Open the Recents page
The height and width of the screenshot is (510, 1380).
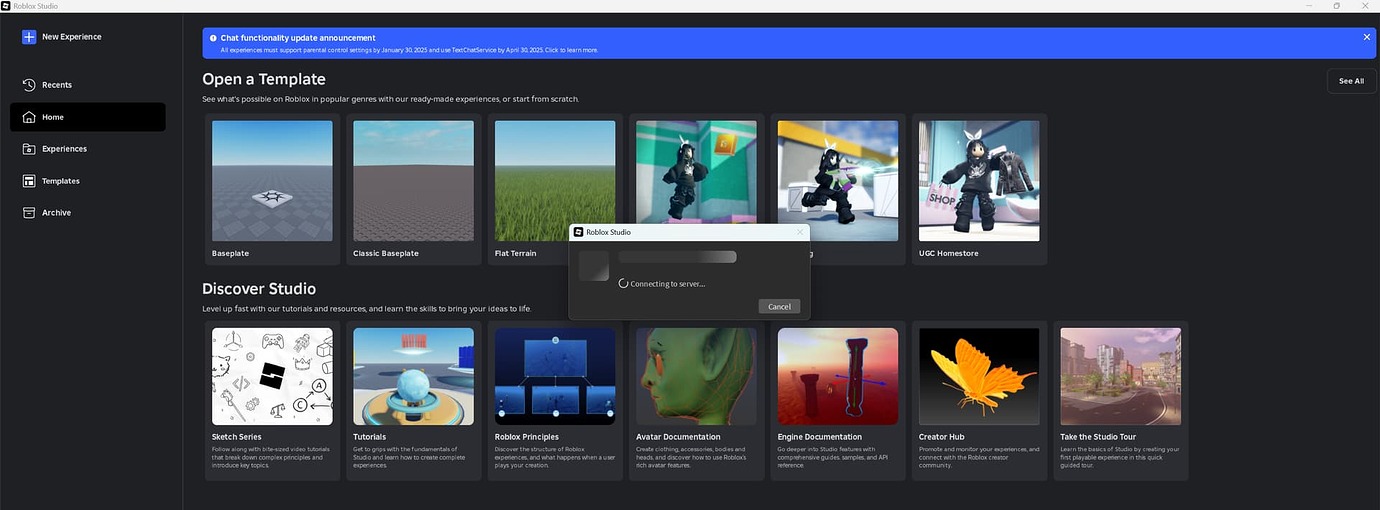tap(88, 85)
